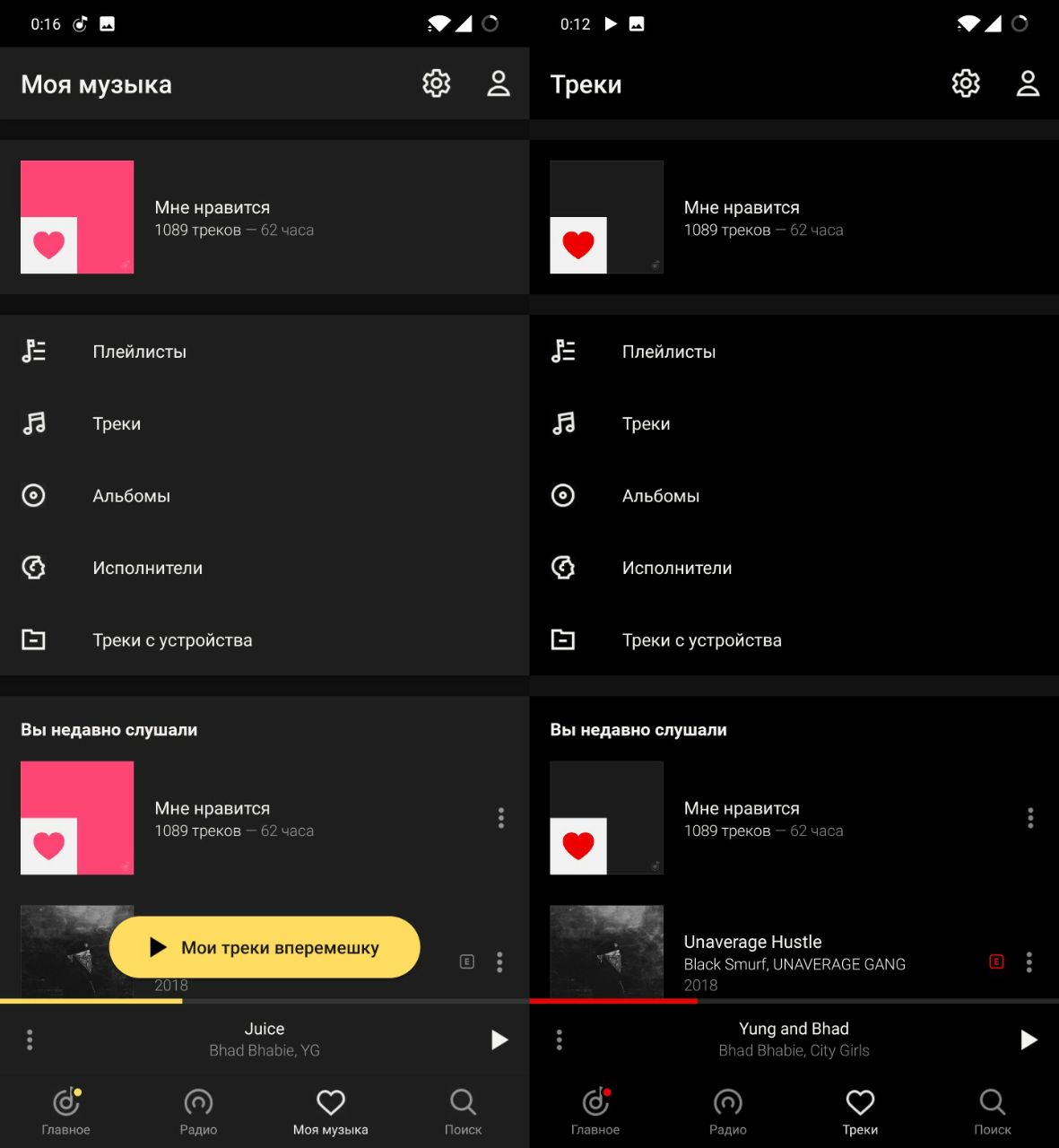This screenshot has height=1148, width=1059.
Task: Open options for 2018 album row, left screen
Action: click(499, 961)
